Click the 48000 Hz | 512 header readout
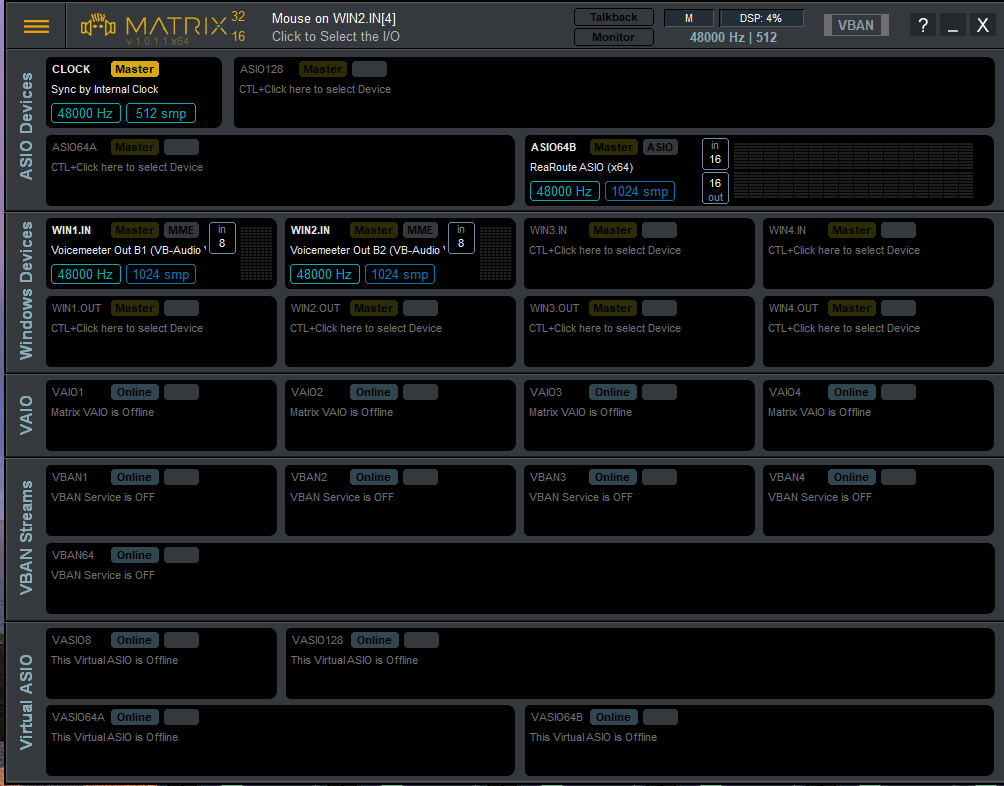Viewport: 1004px width, 786px height. pyautogui.click(x=733, y=37)
